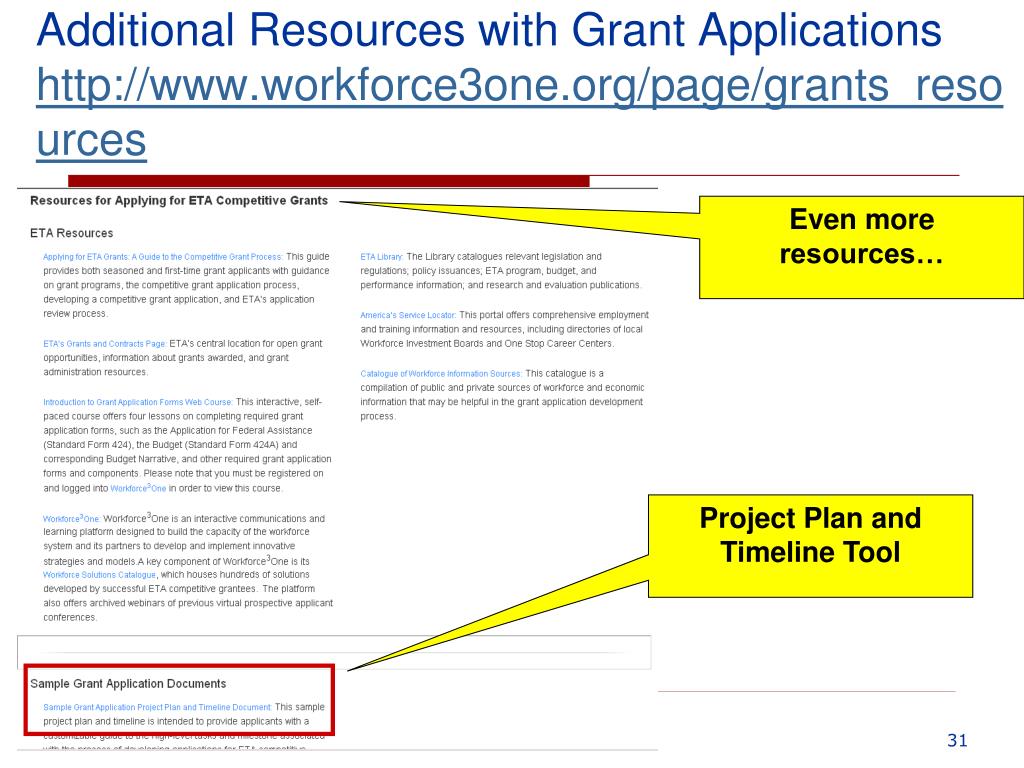
Task: Select the 'ETA Resources' subheading
Action: pyautogui.click(x=72, y=233)
